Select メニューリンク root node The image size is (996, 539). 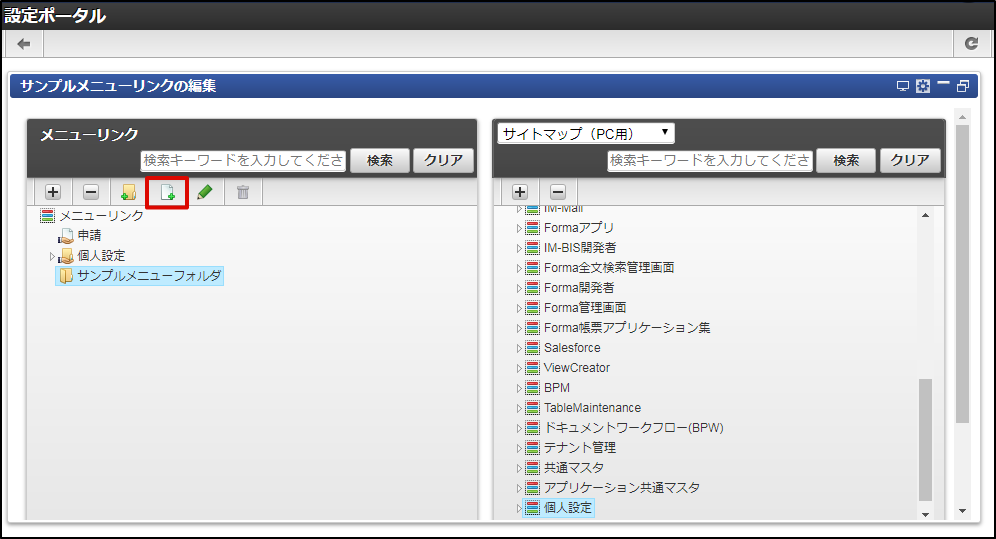102,216
